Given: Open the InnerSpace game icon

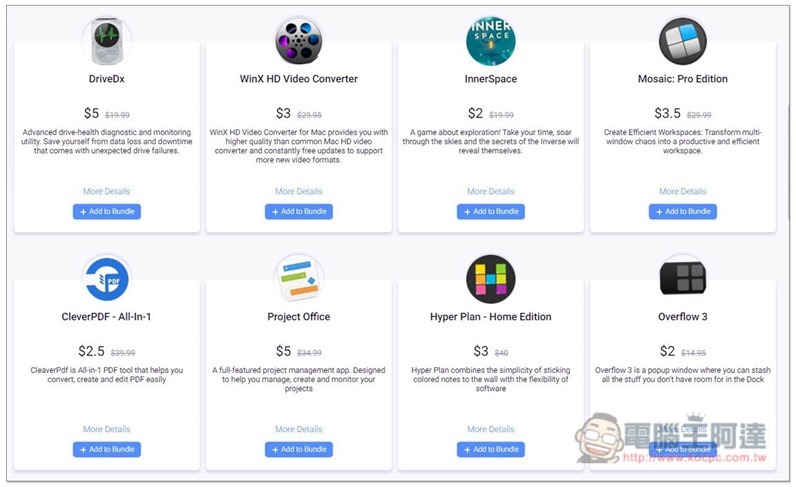Looking at the screenshot, I should 491,41.
